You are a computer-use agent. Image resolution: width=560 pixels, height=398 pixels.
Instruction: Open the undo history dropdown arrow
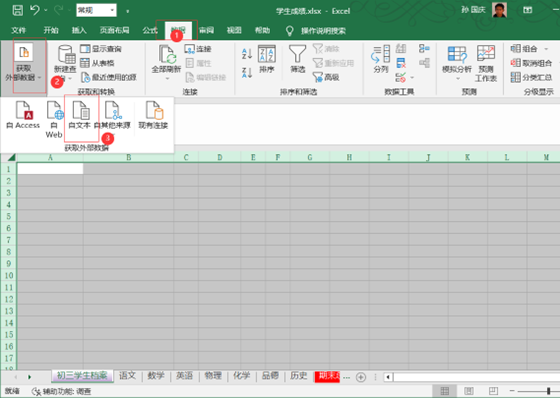tap(46, 10)
